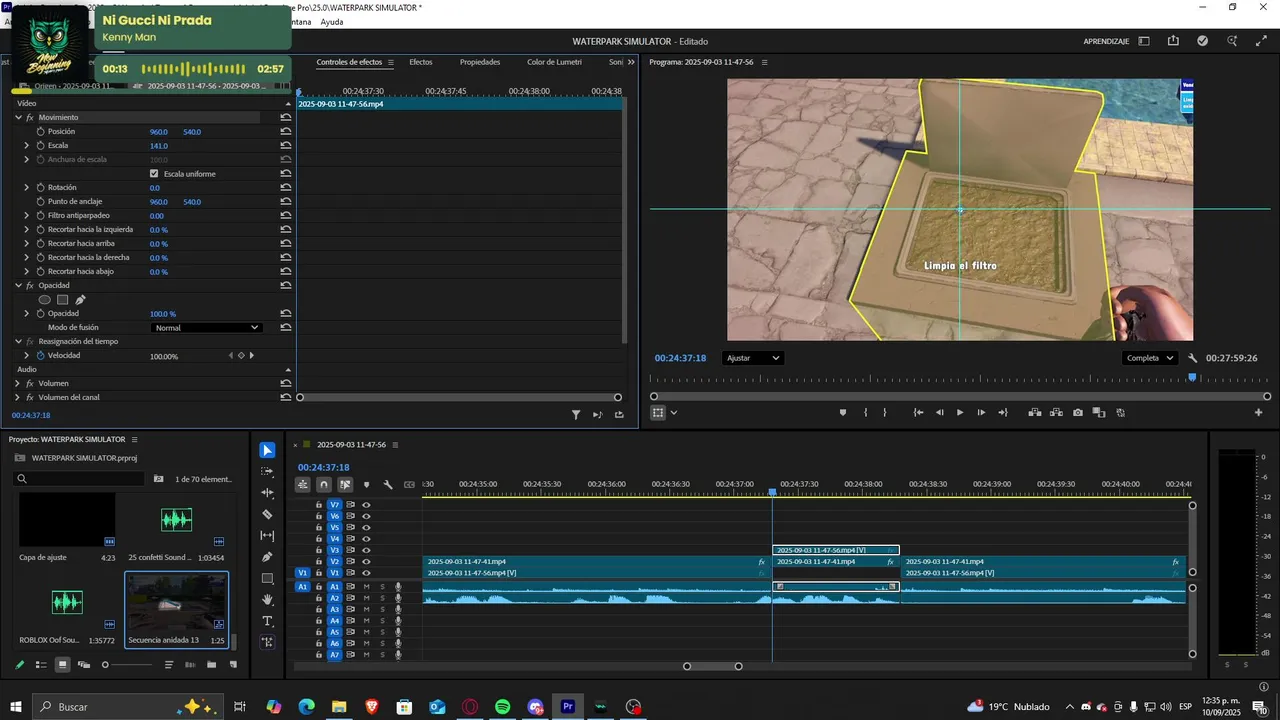The image size is (1280, 720).
Task: Hide video track V2 with eye icon
Action: [366, 562]
